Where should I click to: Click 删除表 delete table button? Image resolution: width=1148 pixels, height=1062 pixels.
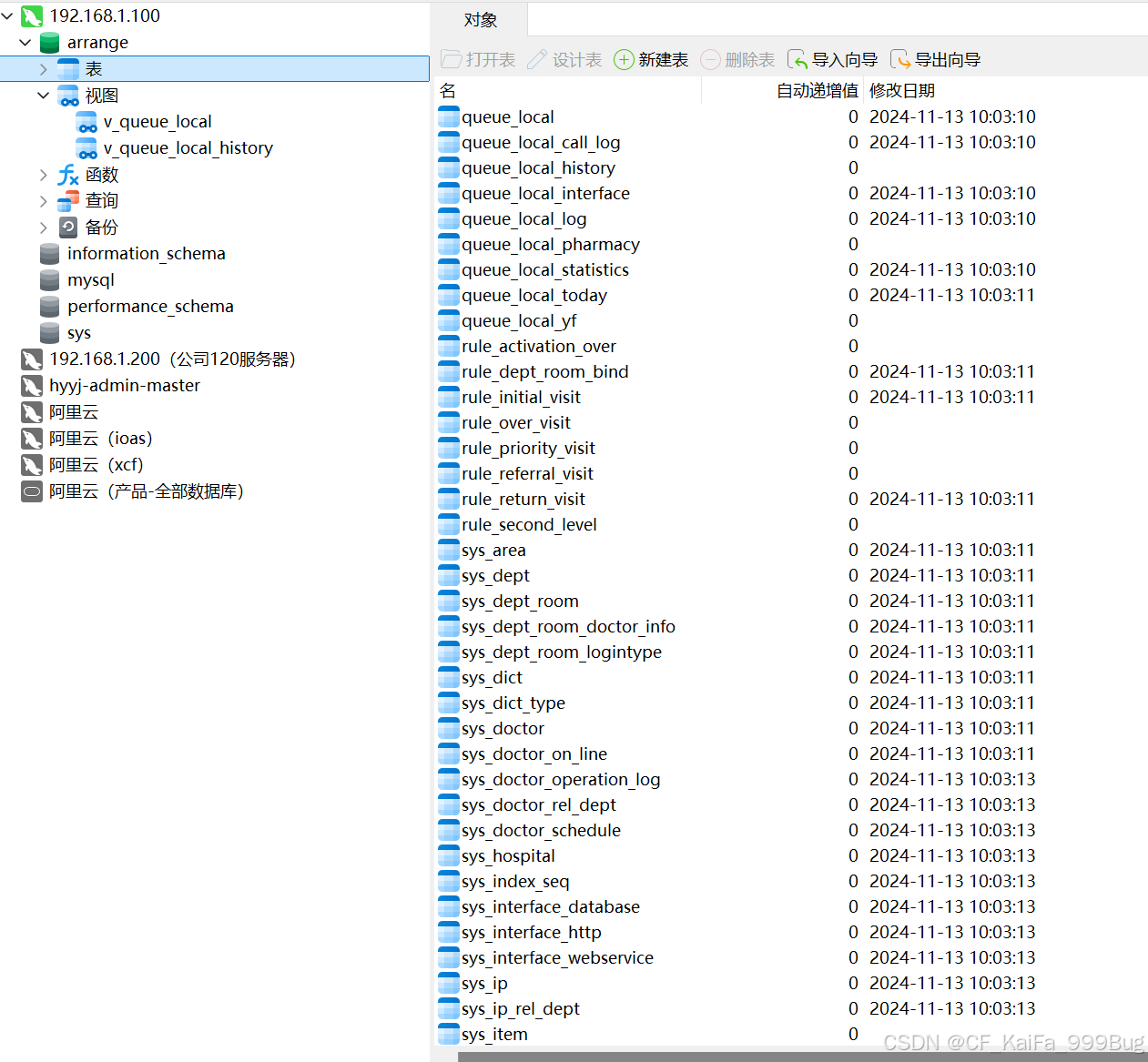[737, 60]
